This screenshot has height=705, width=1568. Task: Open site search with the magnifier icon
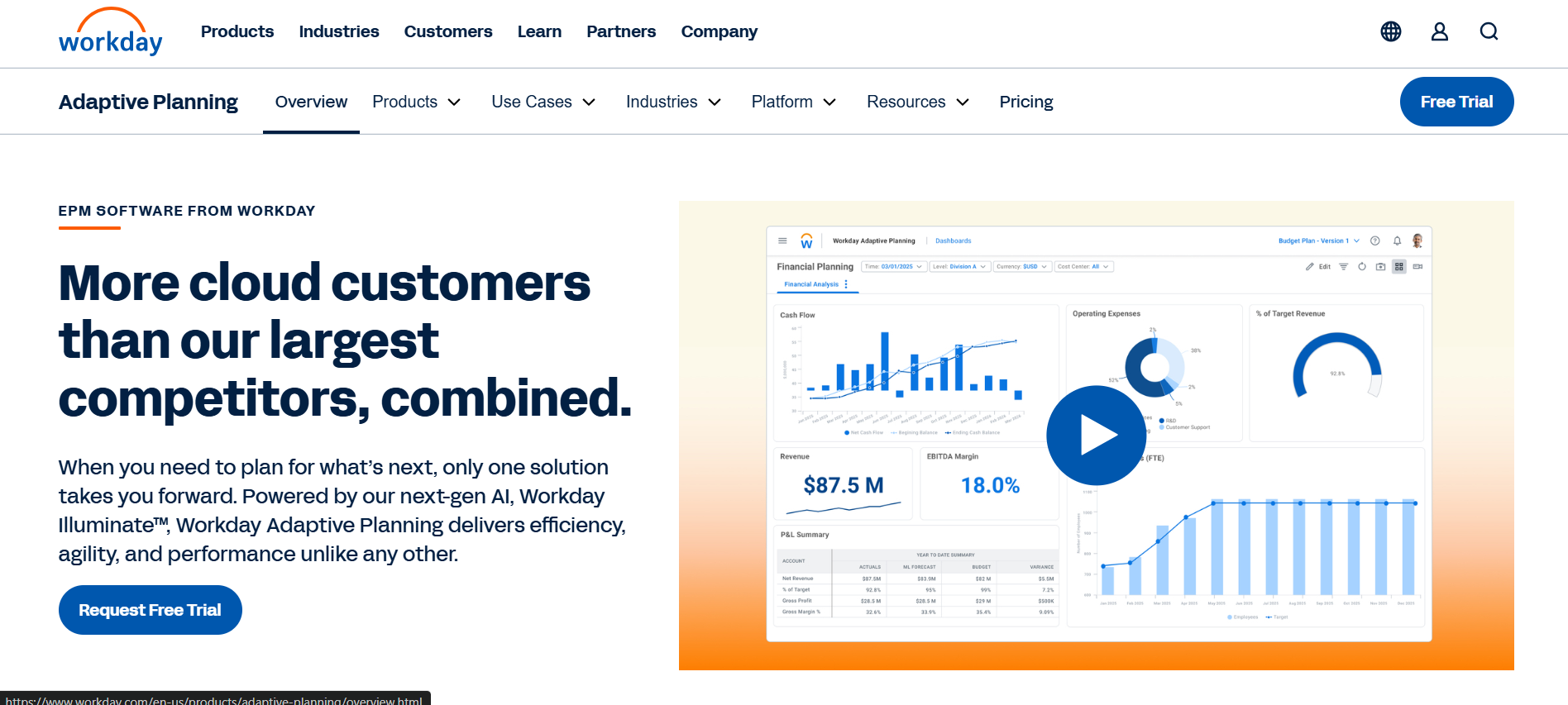[1489, 31]
